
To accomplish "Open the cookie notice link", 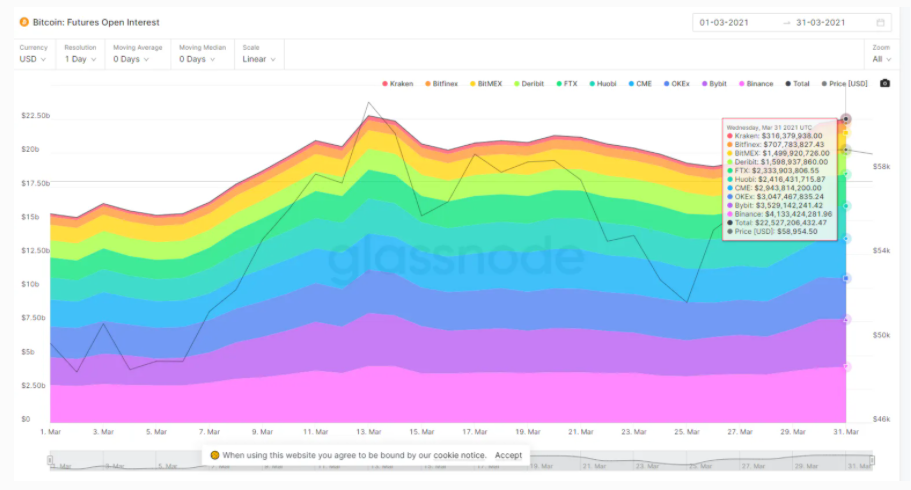I will 459,455.
